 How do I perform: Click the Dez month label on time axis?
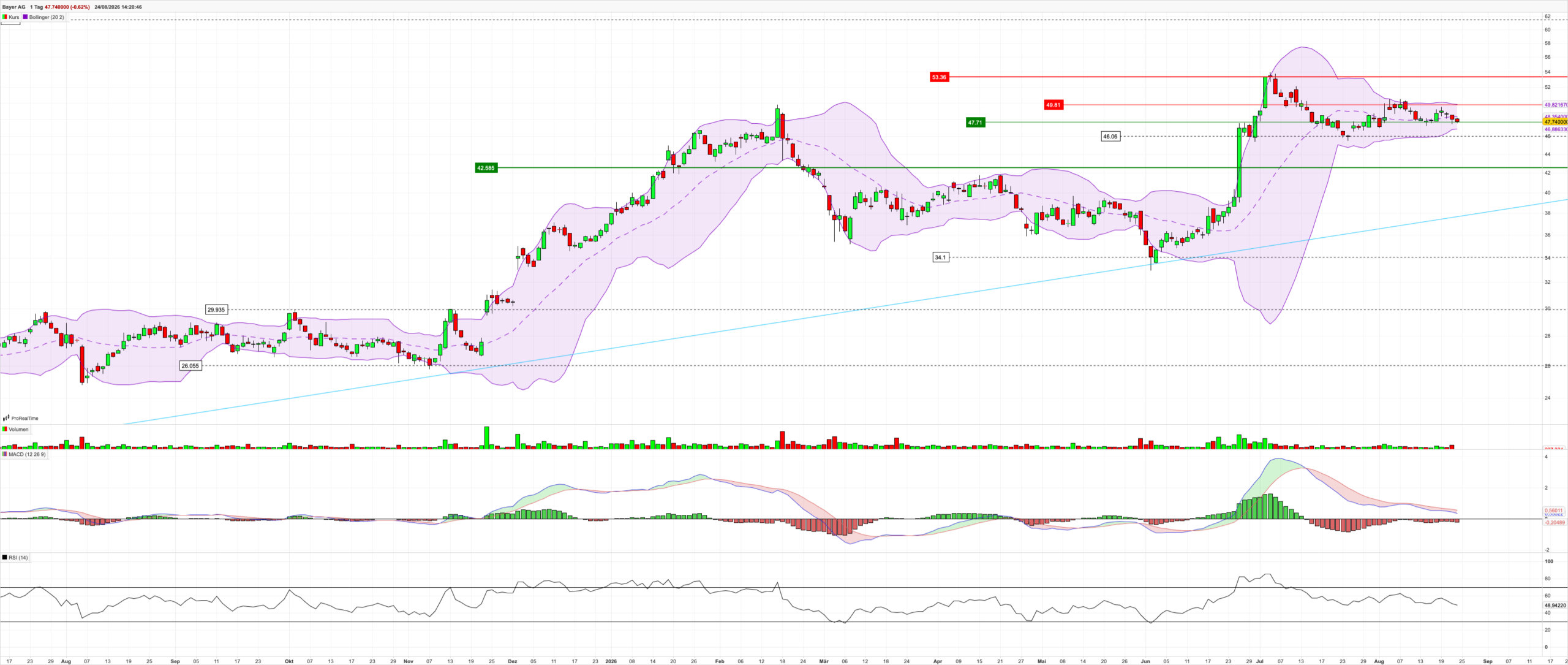[513, 661]
